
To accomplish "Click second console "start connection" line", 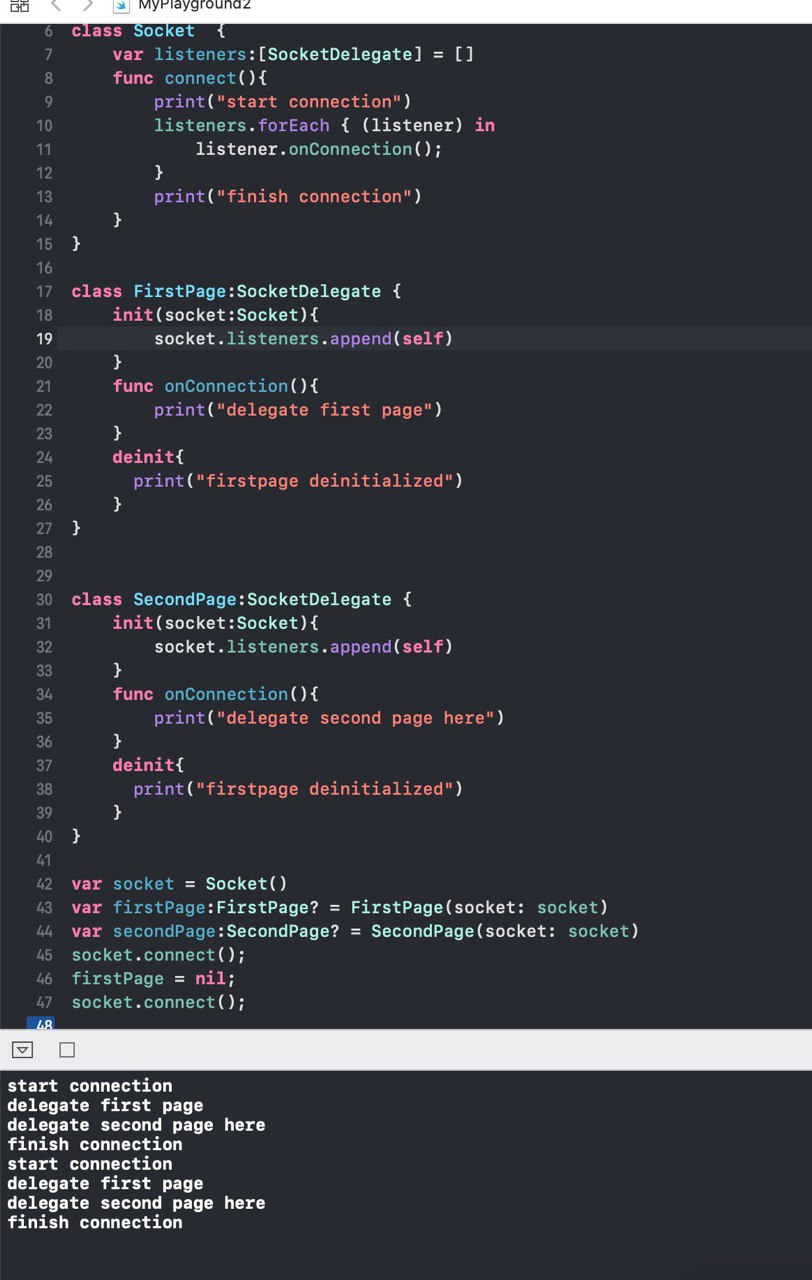I will (90, 1164).
